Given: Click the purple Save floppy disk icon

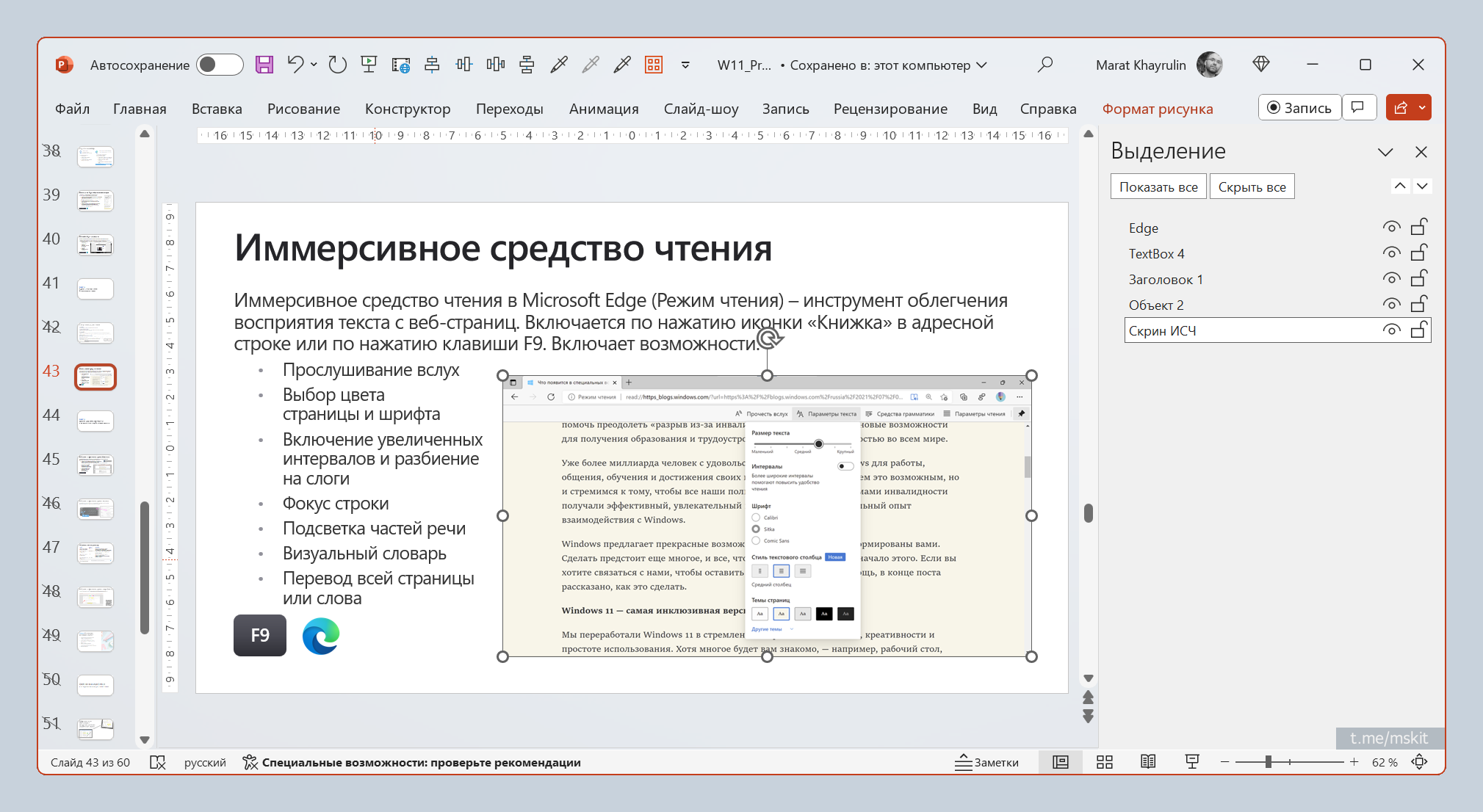Looking at the screenshot, I should (264, 65).
